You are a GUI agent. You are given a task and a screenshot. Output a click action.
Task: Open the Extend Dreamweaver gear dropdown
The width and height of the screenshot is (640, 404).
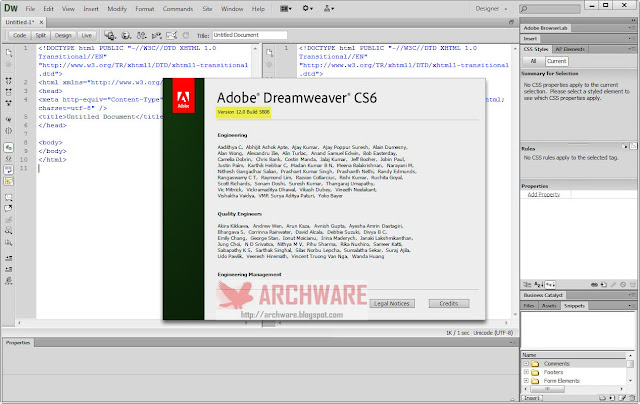[307, 9]
